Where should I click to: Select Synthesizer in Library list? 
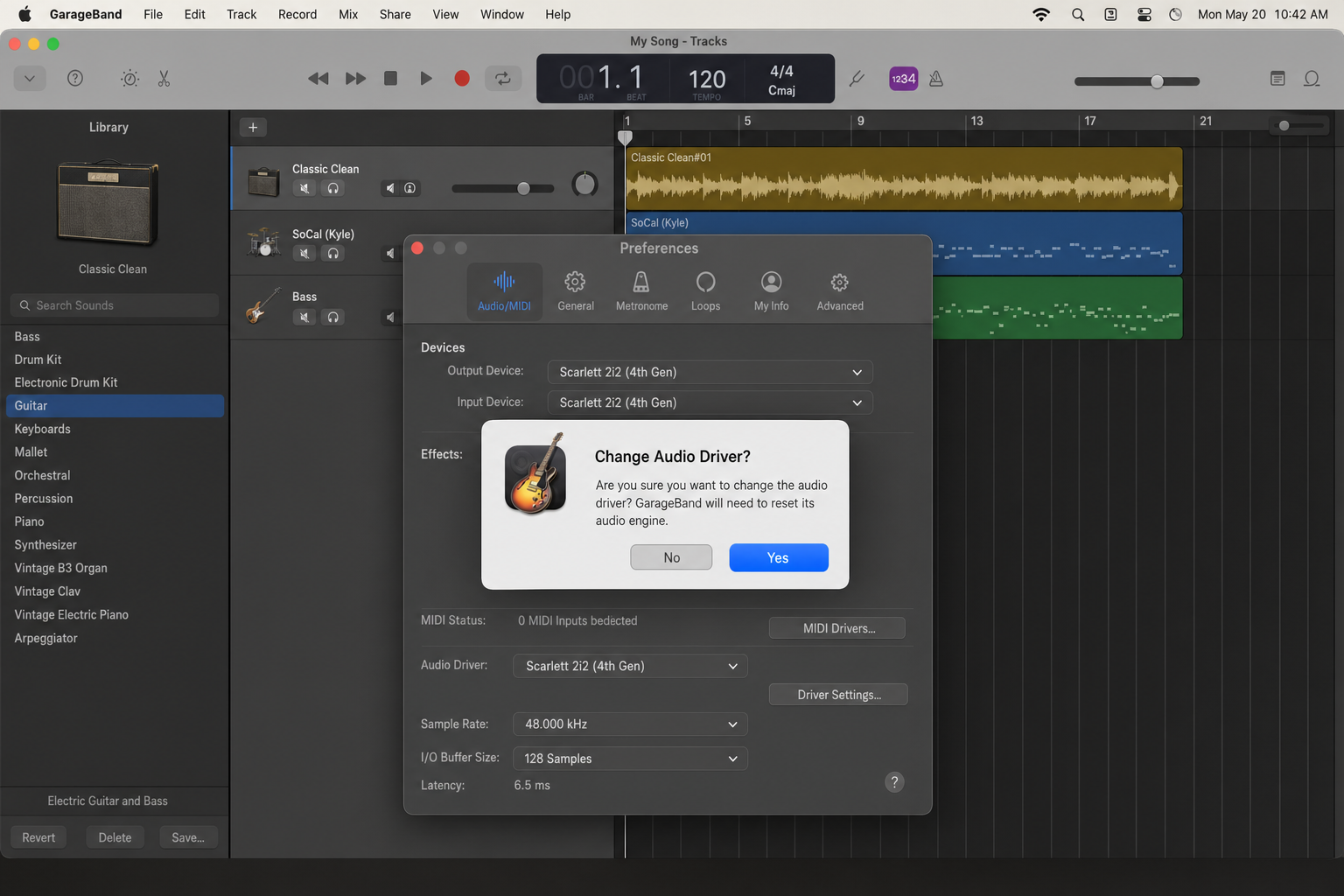point(115,544)
